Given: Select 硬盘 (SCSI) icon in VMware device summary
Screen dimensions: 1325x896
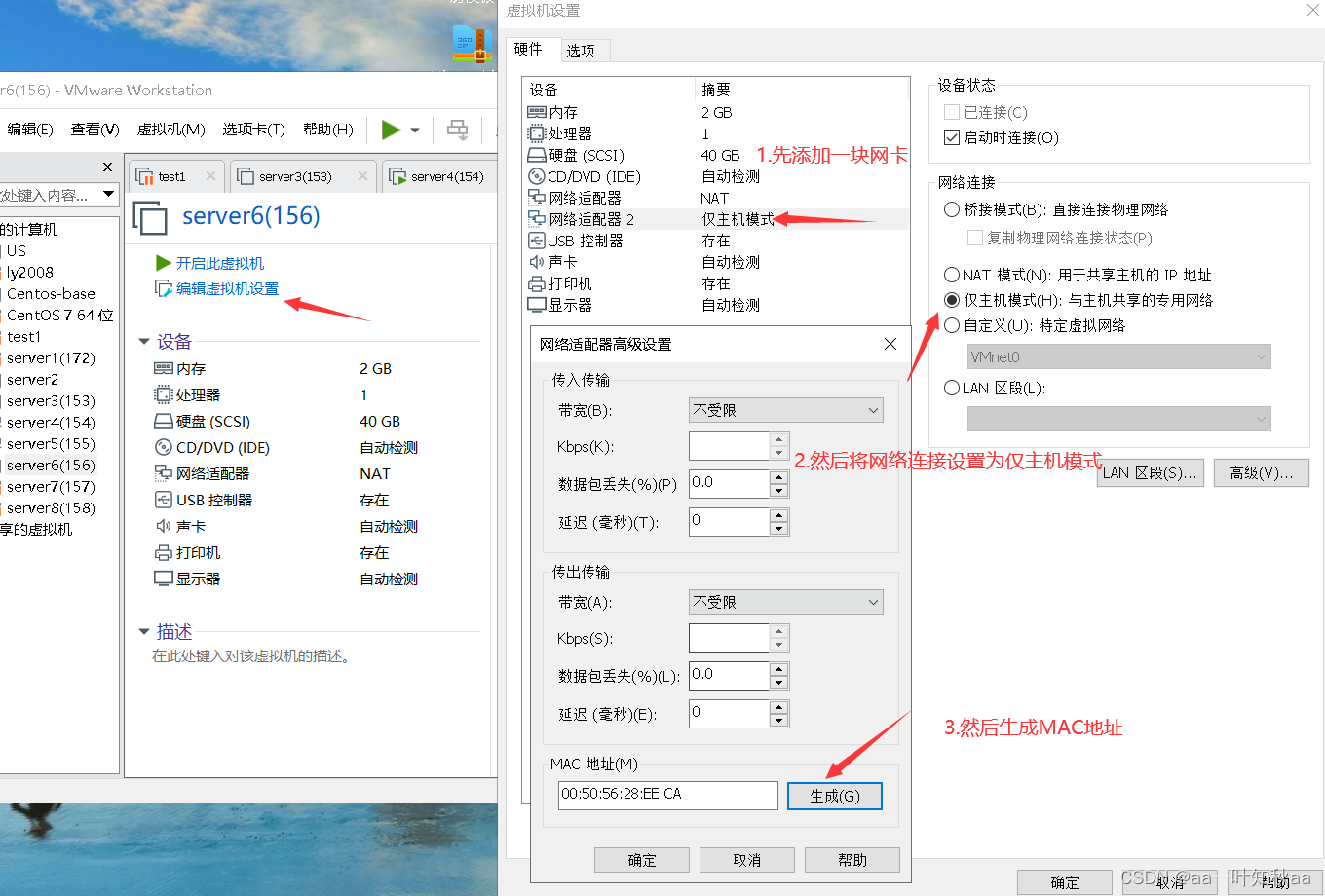Looking at the screenshot, I should (164, 421).
